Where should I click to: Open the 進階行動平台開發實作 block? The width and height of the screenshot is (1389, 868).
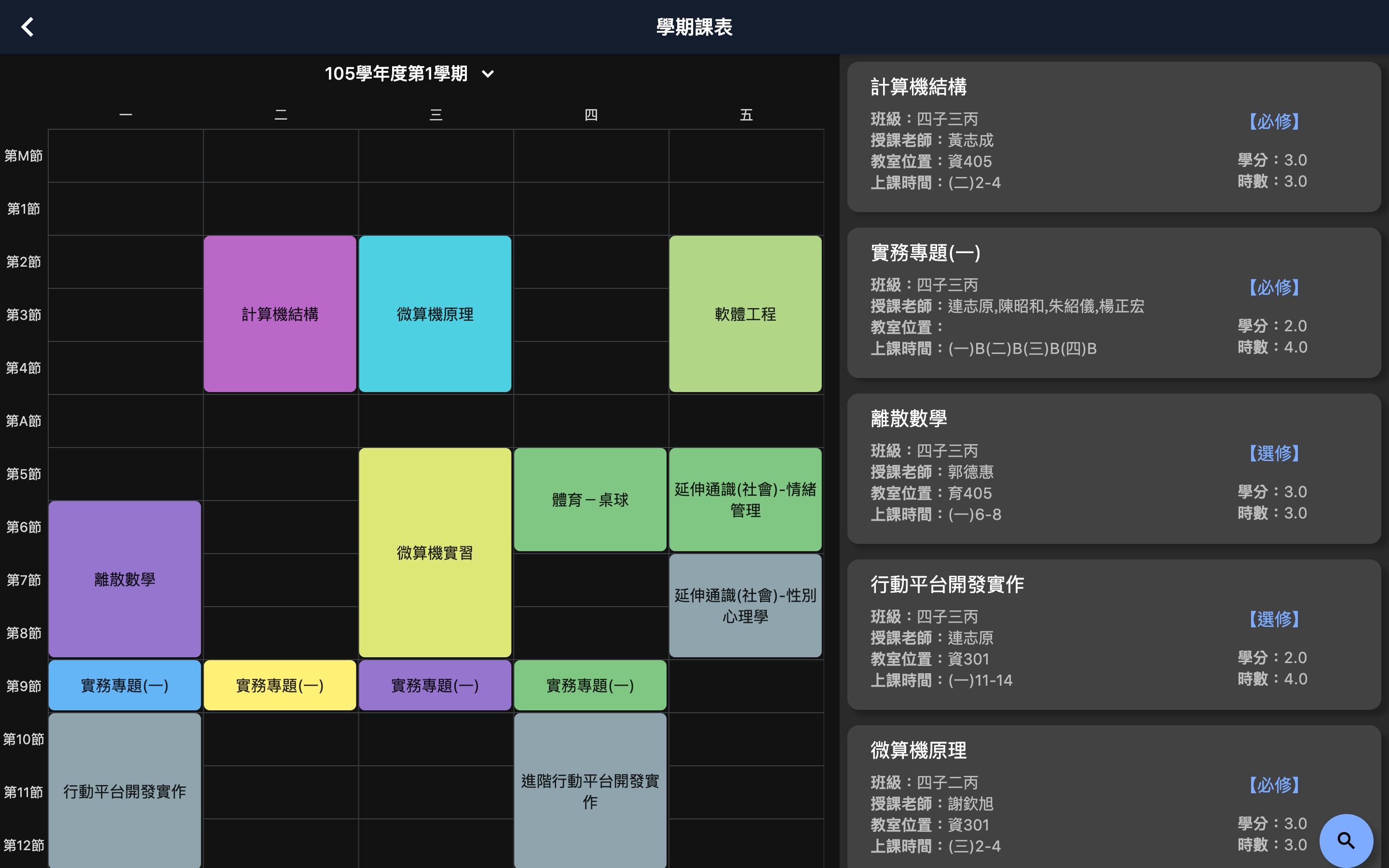tap(590, 791)
